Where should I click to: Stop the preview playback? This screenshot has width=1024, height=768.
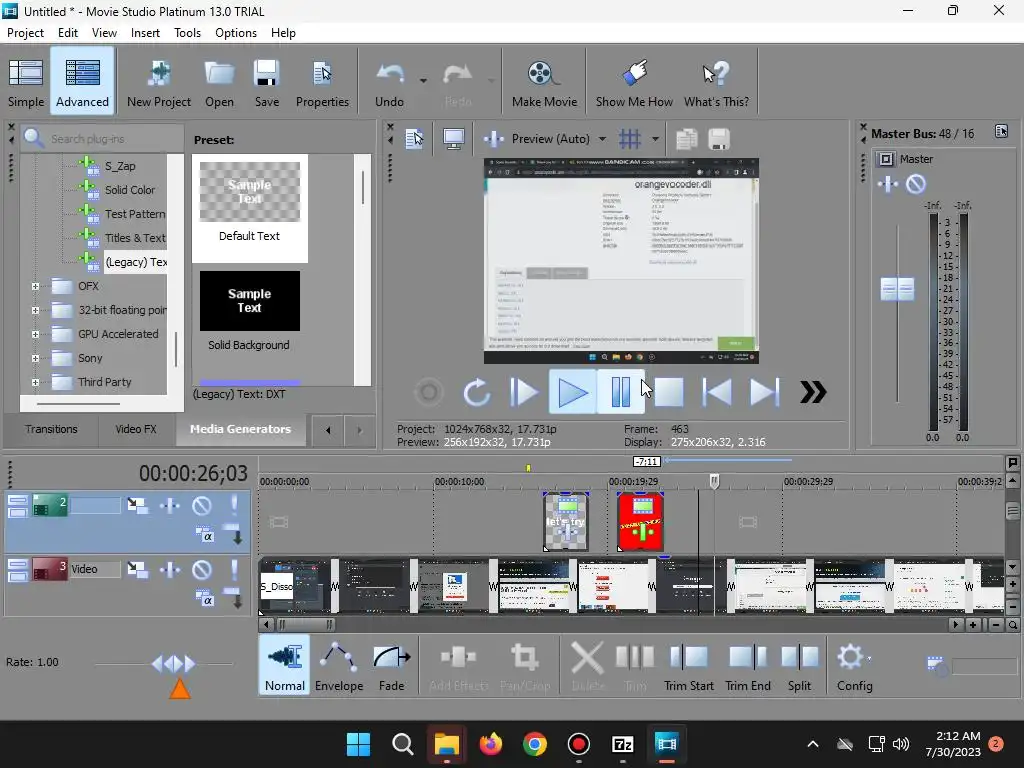click(669, 392)
